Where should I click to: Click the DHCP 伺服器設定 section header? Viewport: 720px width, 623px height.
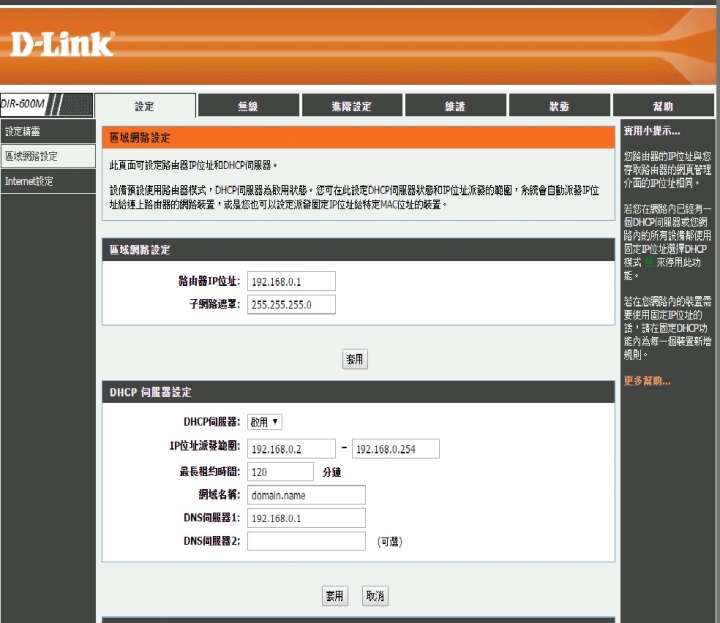click(358, 392)
